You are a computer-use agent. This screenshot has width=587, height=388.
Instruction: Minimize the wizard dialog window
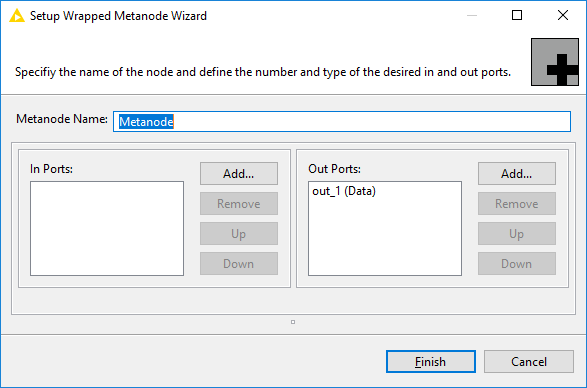pos(472,15)
